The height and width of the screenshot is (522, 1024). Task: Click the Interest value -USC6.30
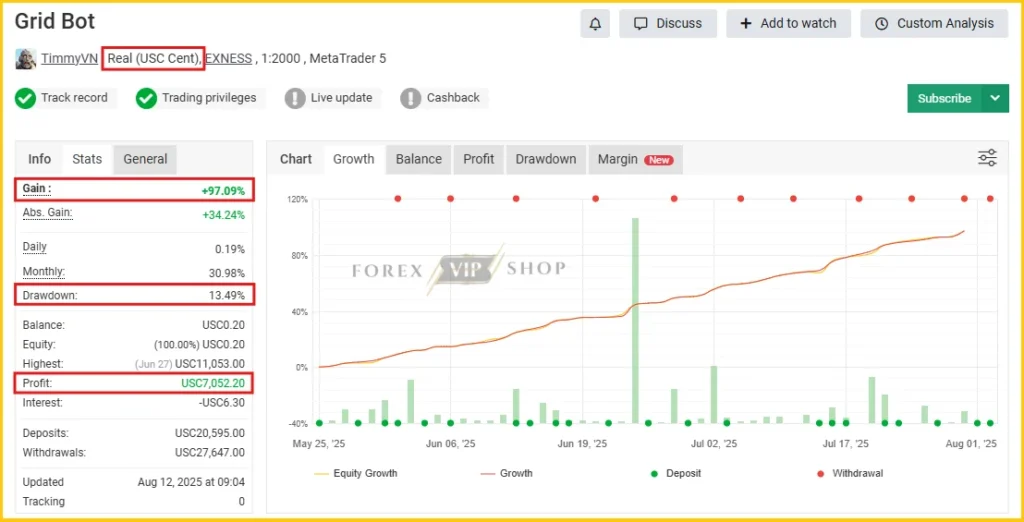pyautogui.click(x=221, y=403)
